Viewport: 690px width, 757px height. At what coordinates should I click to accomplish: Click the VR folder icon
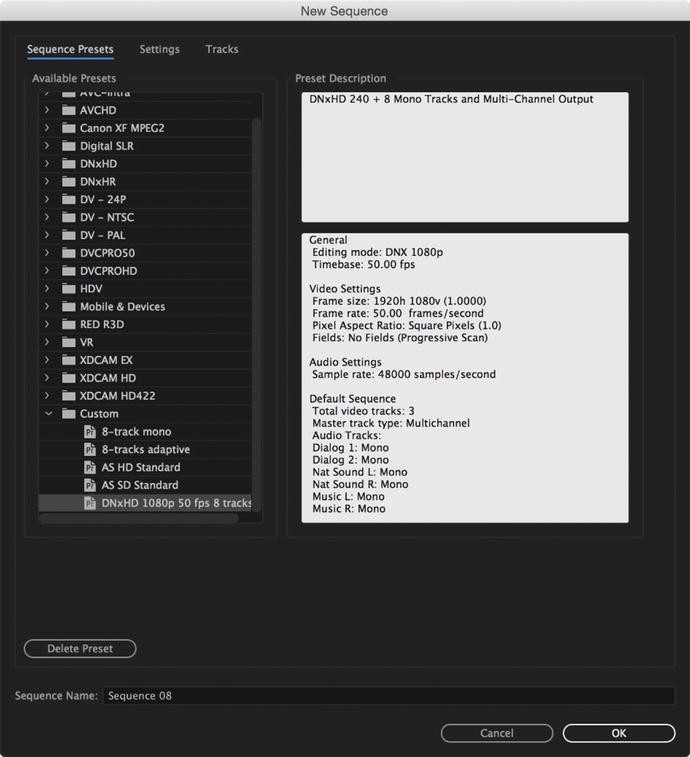pos(69,343)
